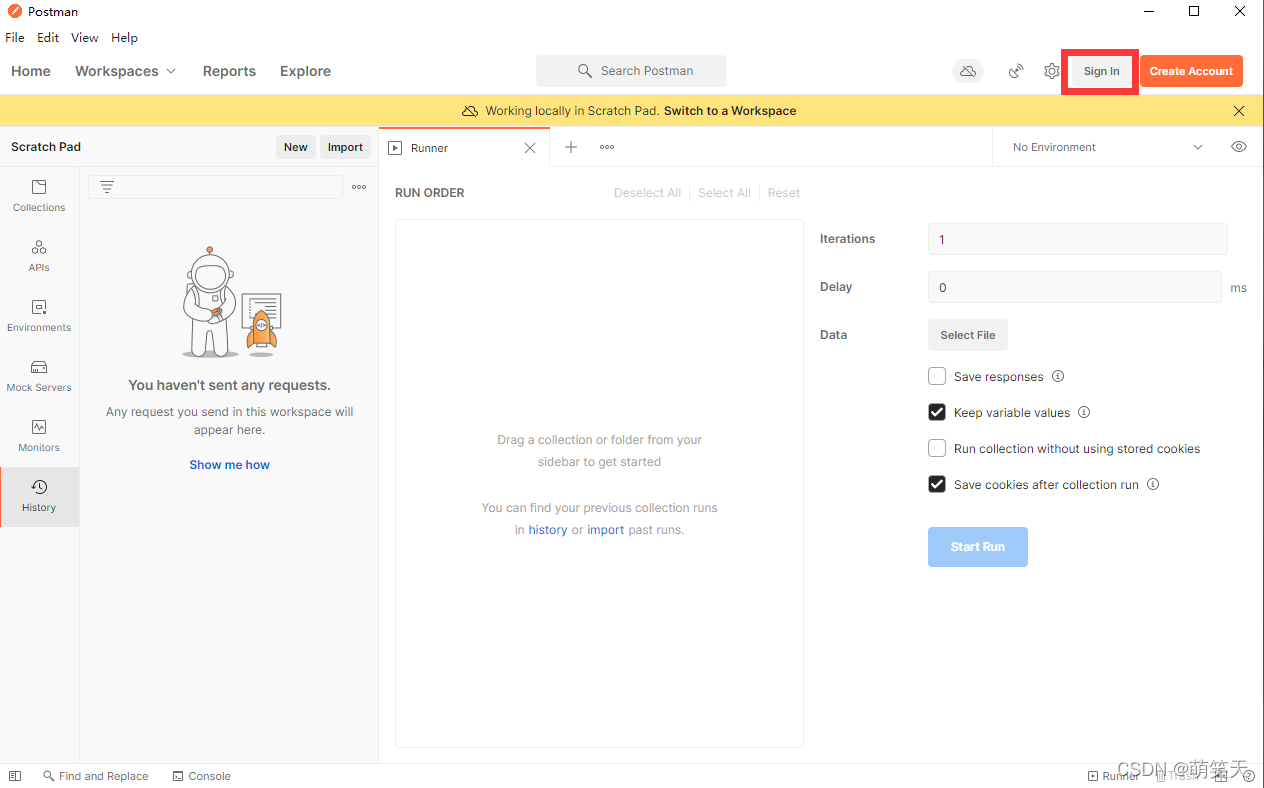Click the search magnifier in Search Postman
1264x788 pixels.
point(585,71)
